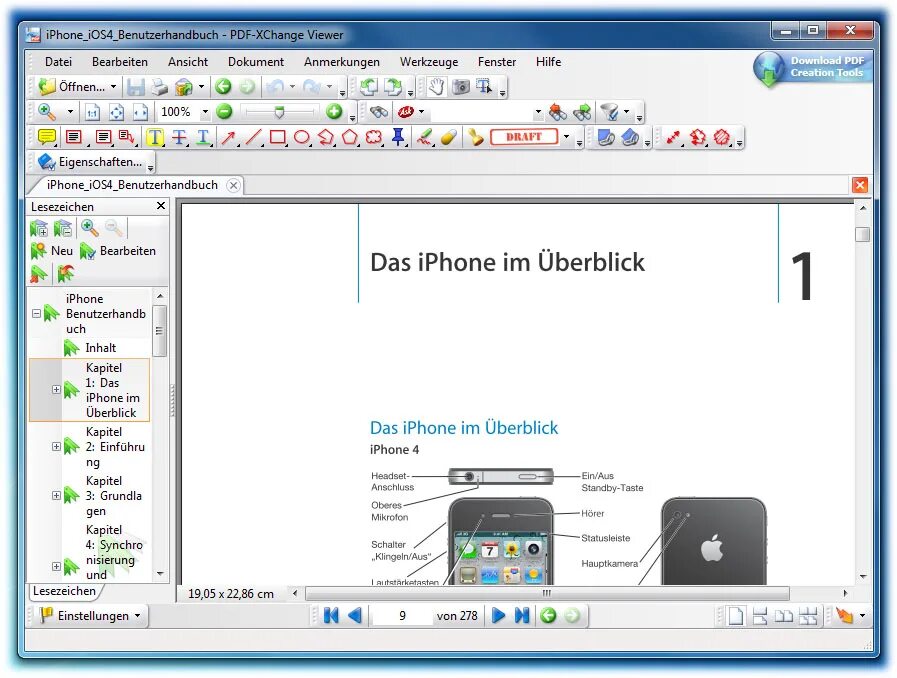The height and width of the screenshot is (678, 897).
Task: Click Fit Page zoom icon
Action: tap(116, 112)
